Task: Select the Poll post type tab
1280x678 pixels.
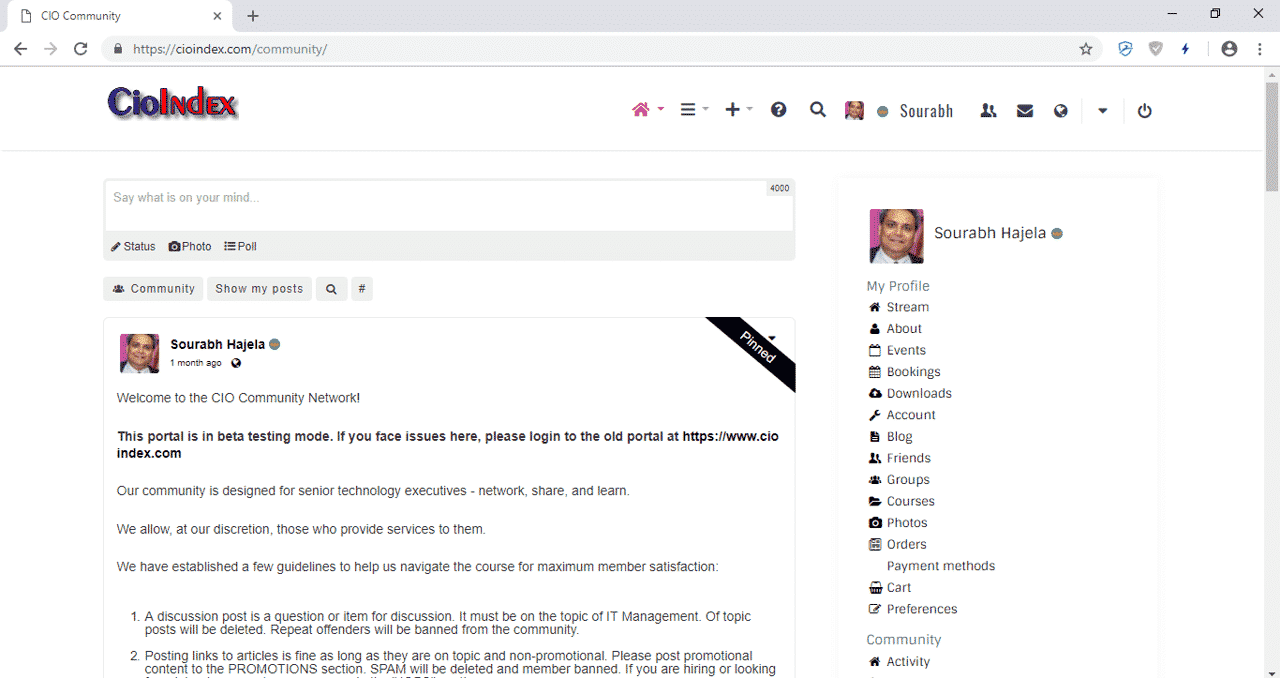Action: tap(240, 246)
